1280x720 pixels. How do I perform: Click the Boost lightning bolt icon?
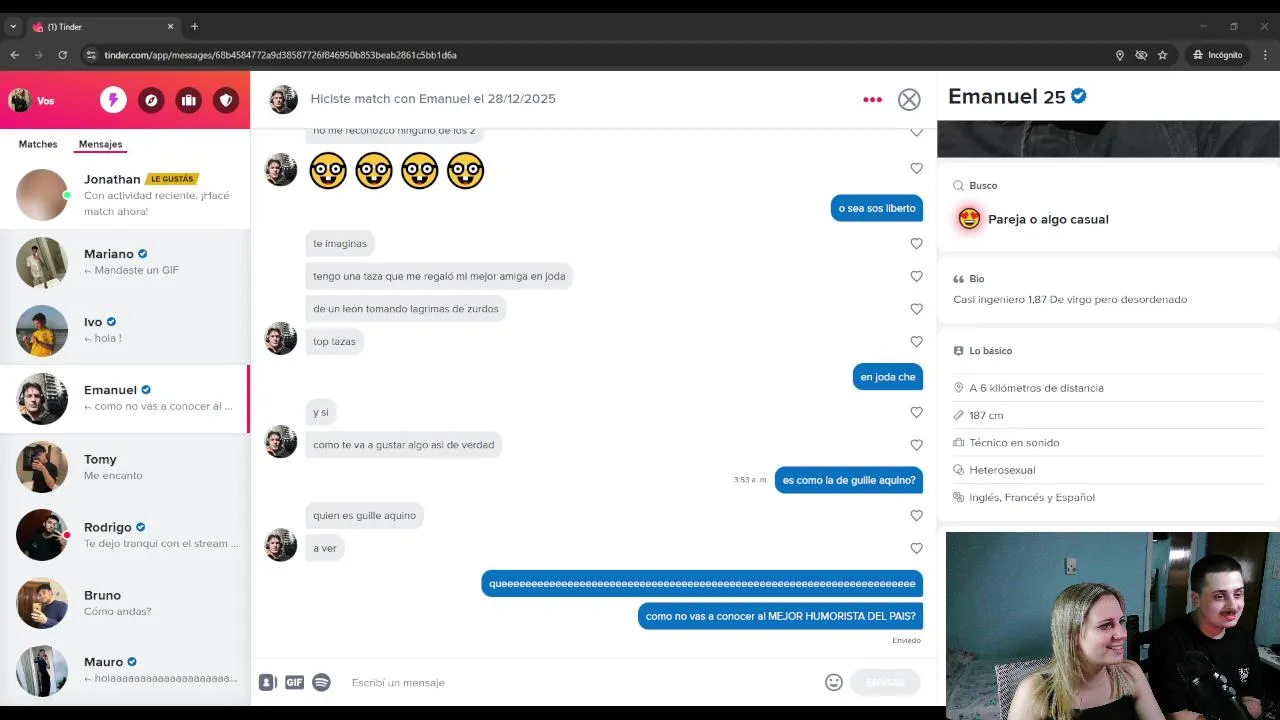pos(113,100)
